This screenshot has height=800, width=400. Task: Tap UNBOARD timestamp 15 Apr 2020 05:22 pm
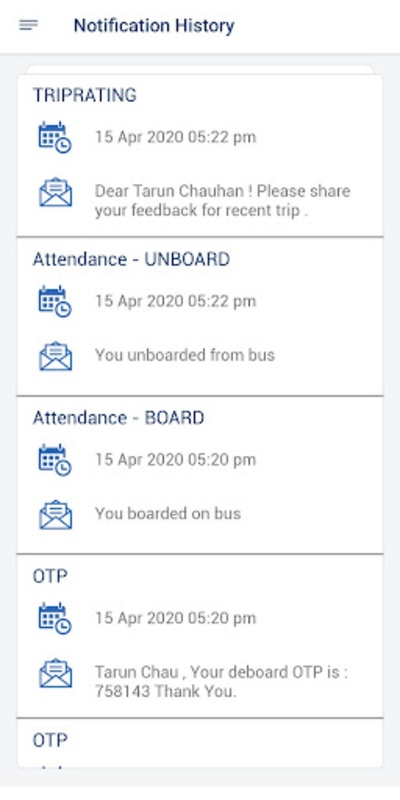pyautogui.click(x=176, y=301)
